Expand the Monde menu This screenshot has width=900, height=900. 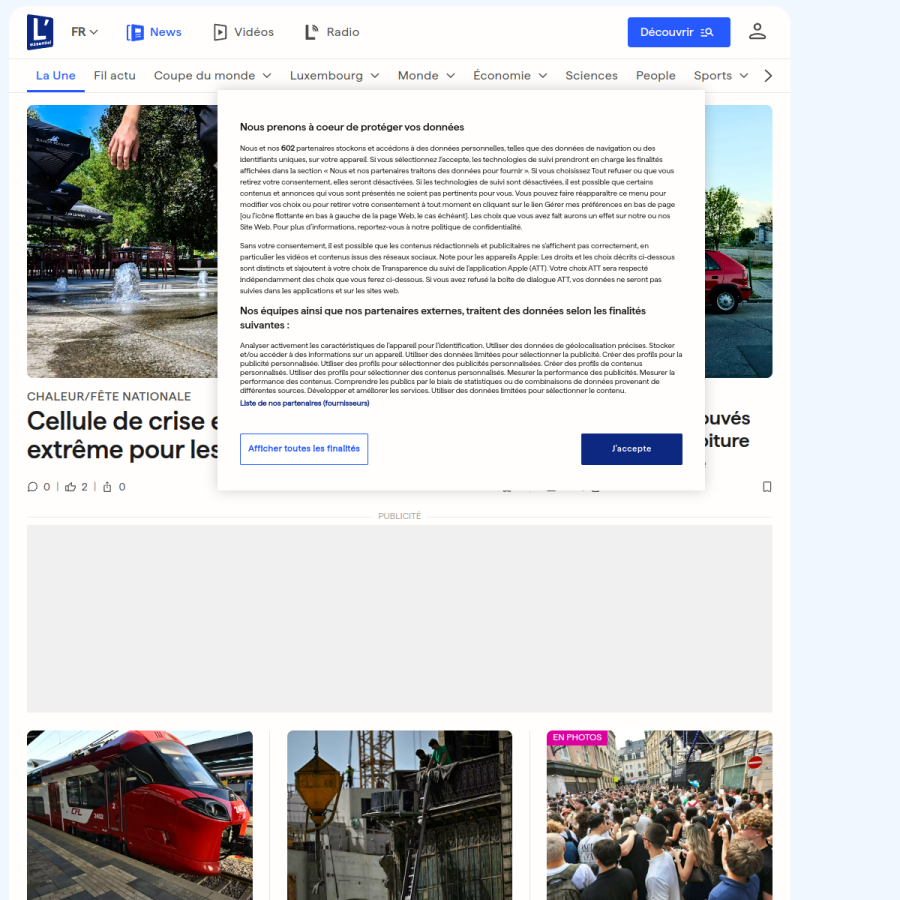(x=426, y=76)
